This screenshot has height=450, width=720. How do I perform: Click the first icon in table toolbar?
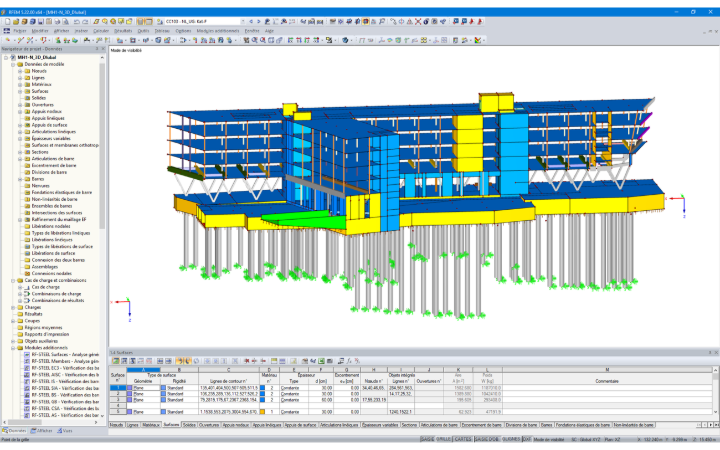coord(116,361)
